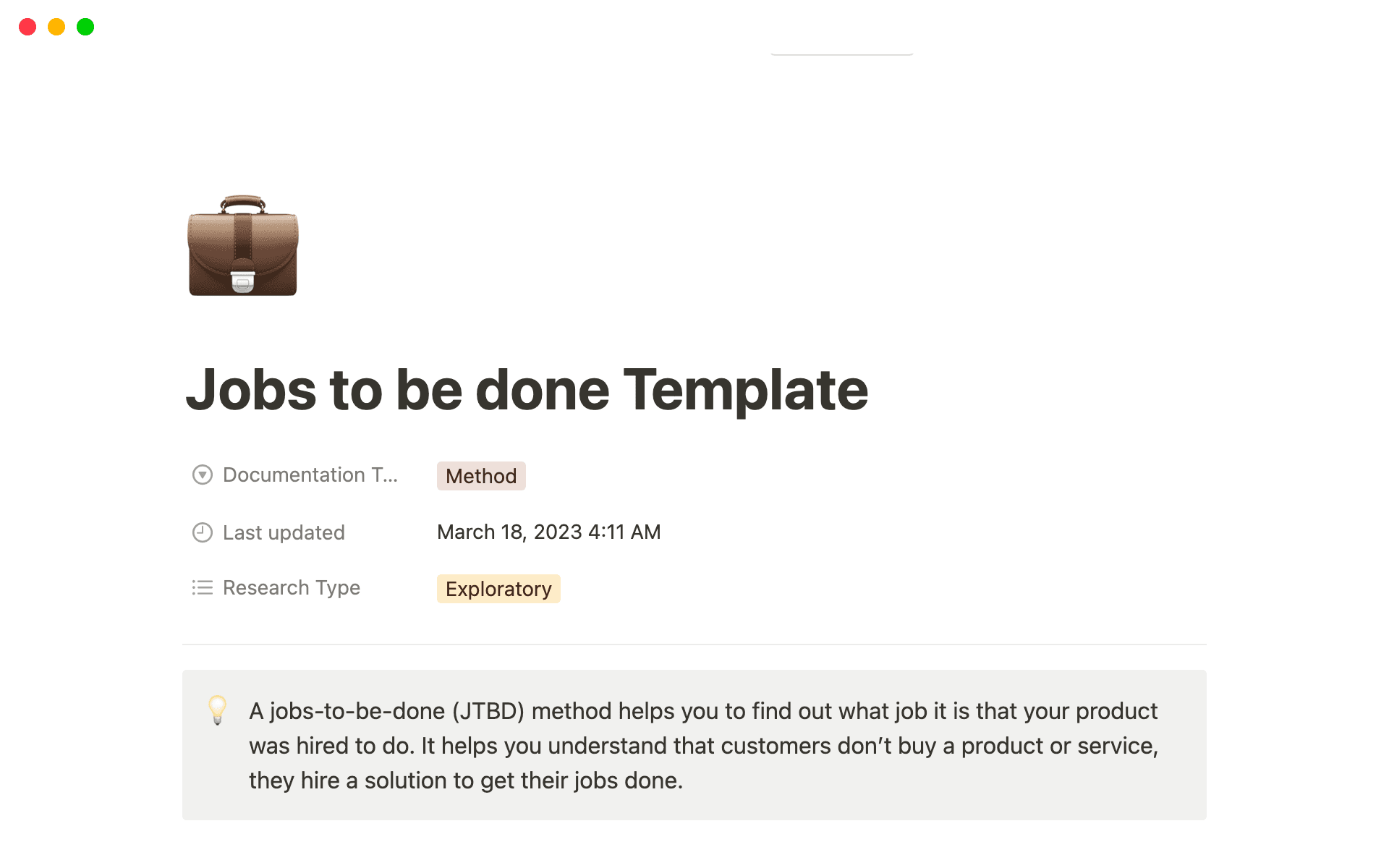Open the Method property dropdown
1389x868 pixels.
(x=480, y=476)
